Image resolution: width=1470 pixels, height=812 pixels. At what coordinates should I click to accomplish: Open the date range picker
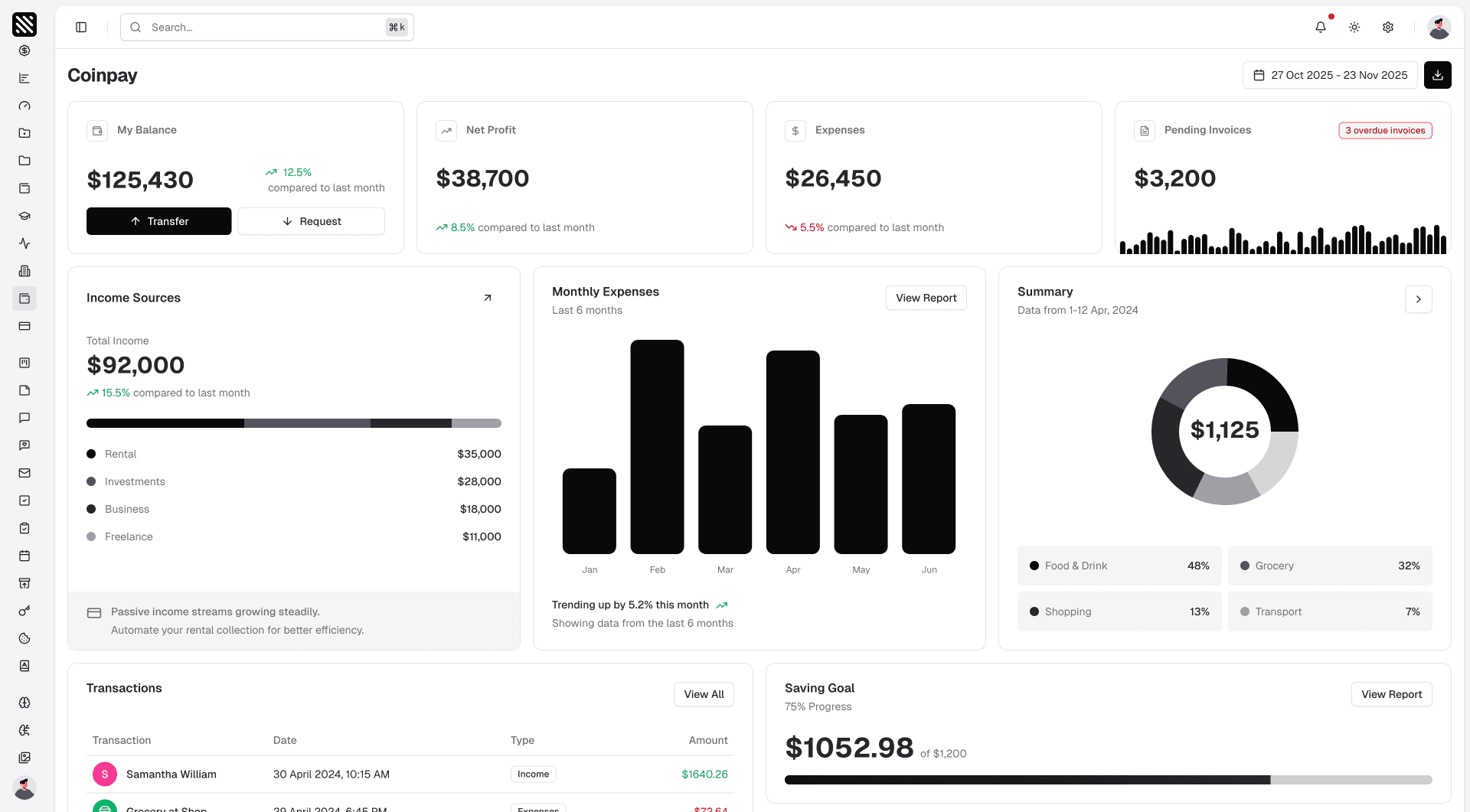pos(1330,75)
